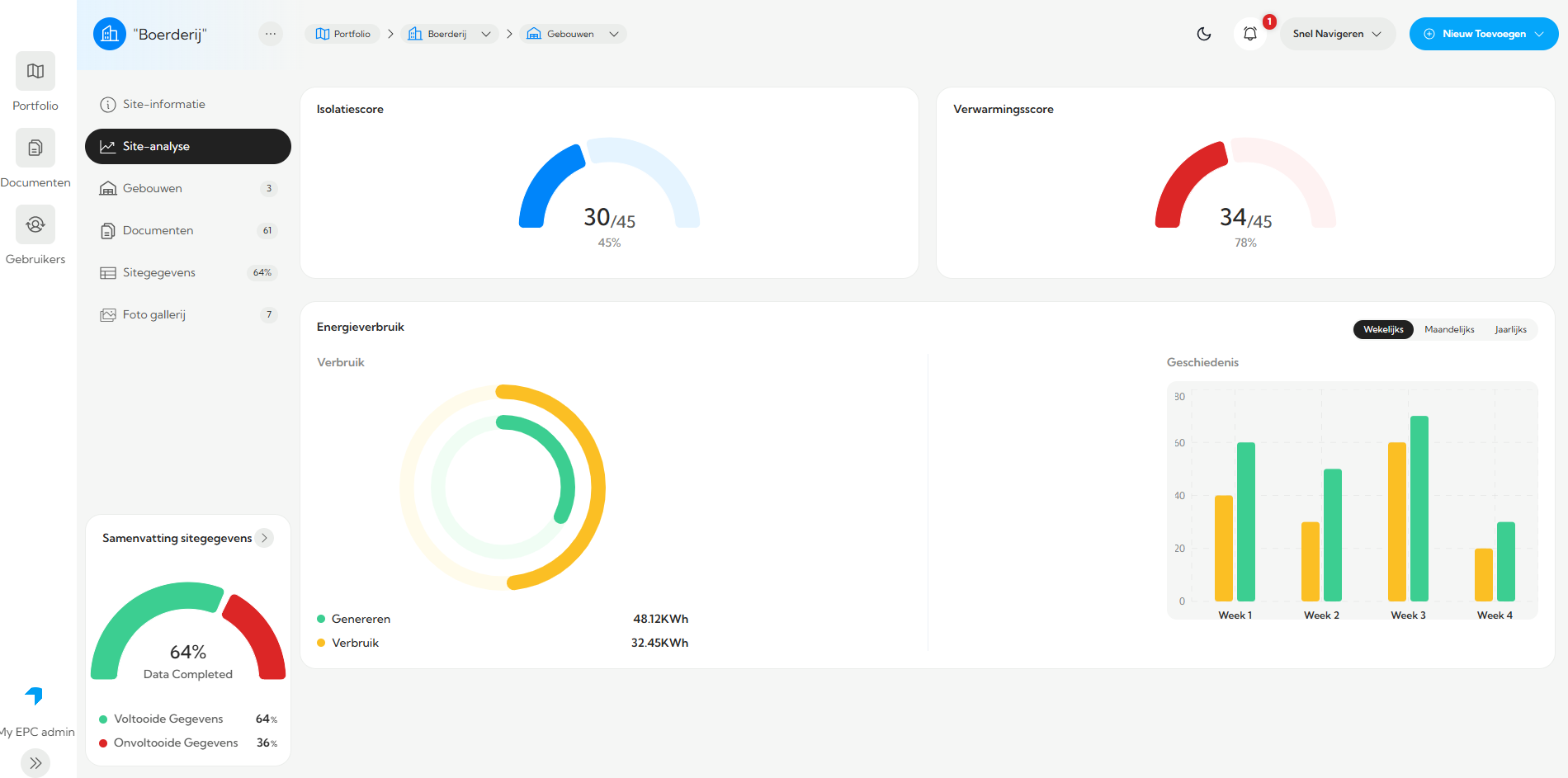1568x778 pixels.
Task: Click the Nieuw Toevoegen button
Action: coord(1483,34)
